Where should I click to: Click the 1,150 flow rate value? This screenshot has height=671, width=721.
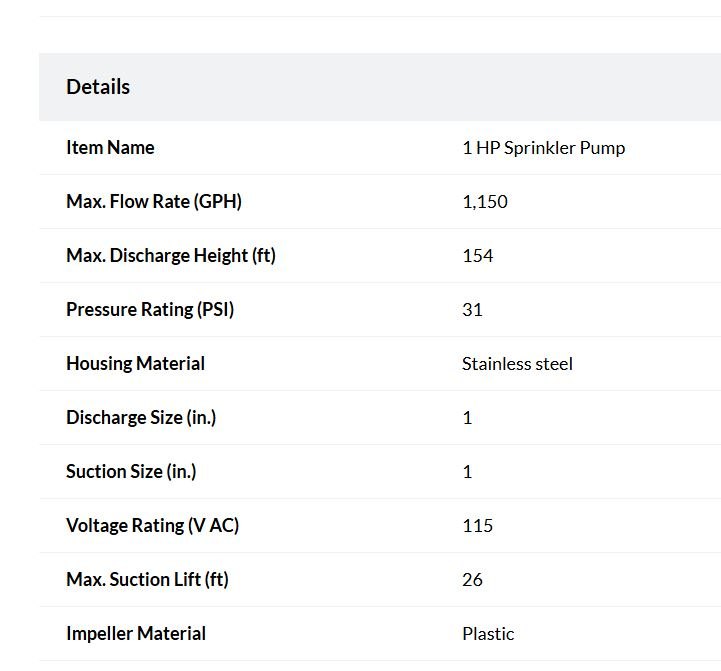coord(485,202)
